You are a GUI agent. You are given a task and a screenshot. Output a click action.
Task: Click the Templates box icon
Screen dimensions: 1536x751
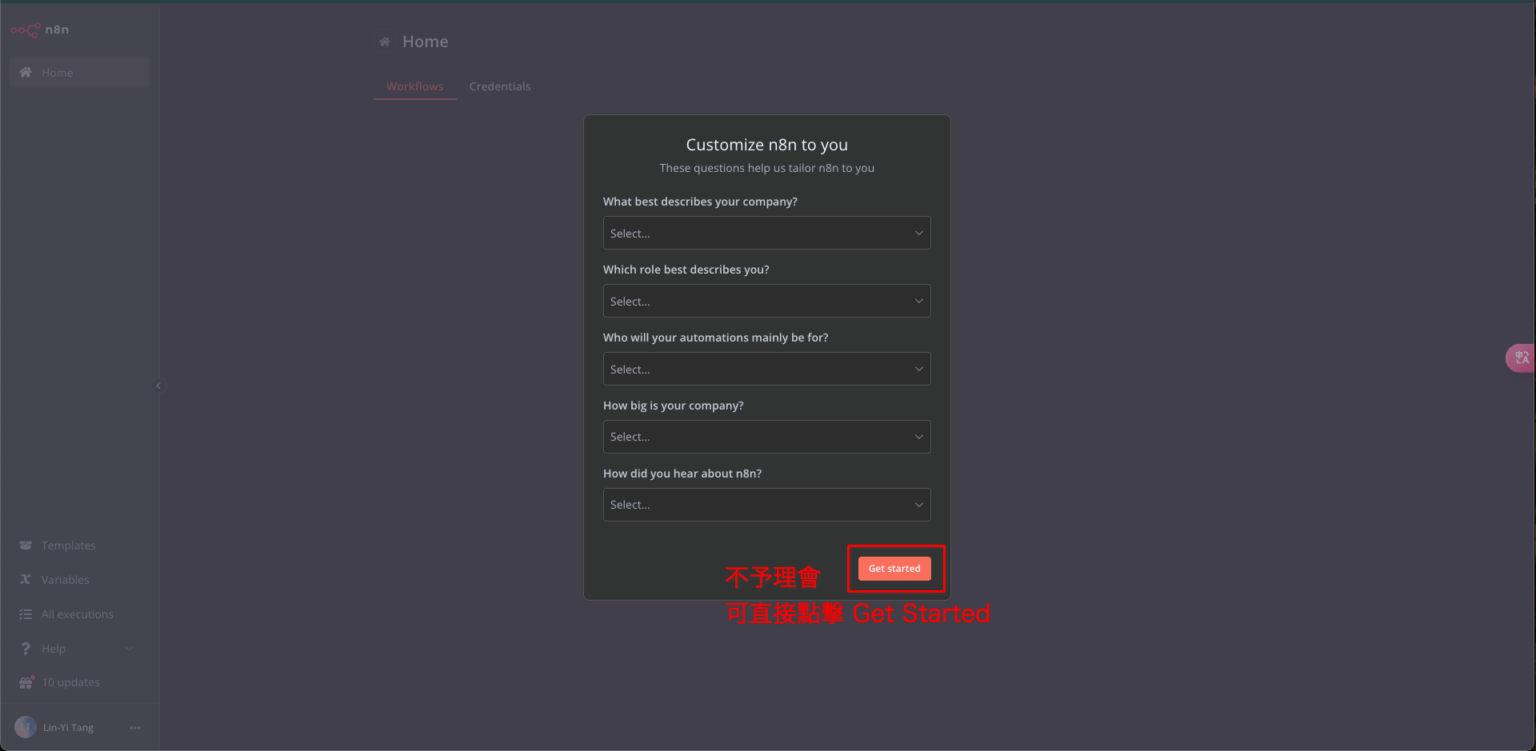tap(26, 546)
